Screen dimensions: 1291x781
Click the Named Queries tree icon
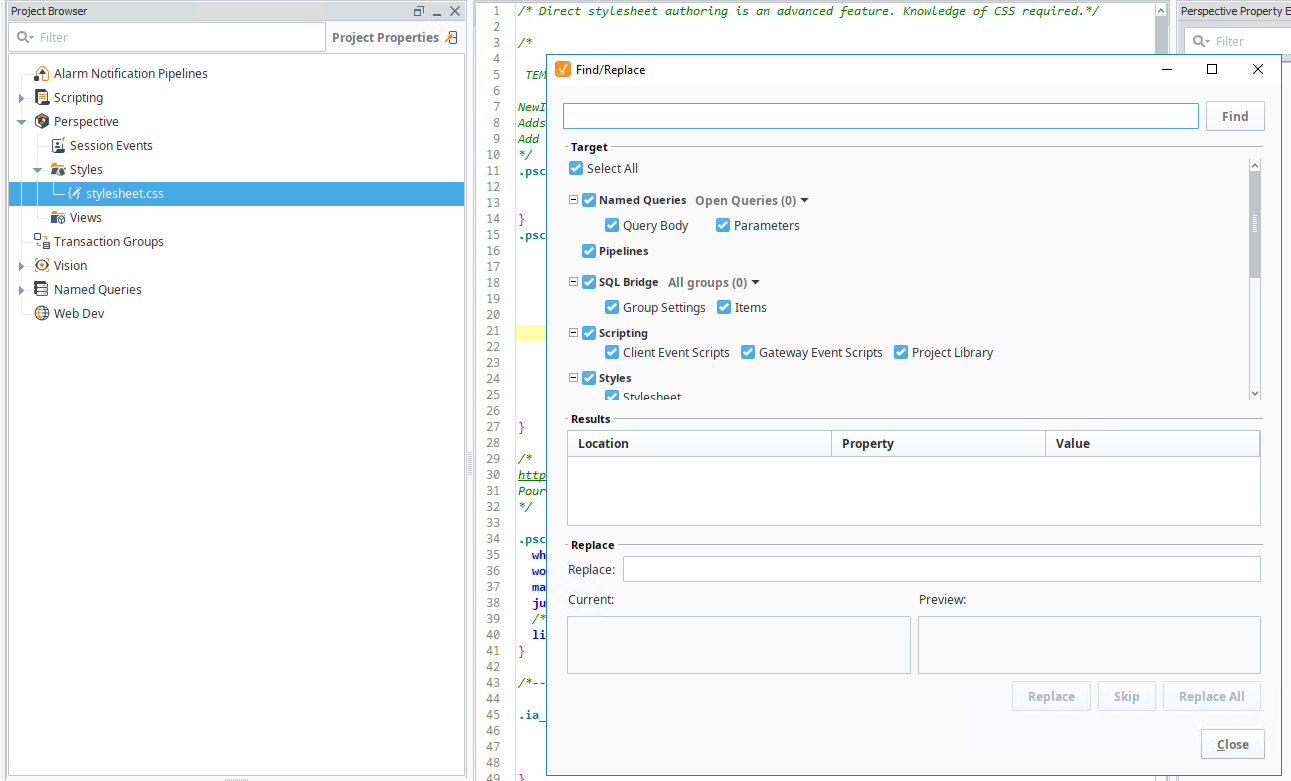(41, 290)
